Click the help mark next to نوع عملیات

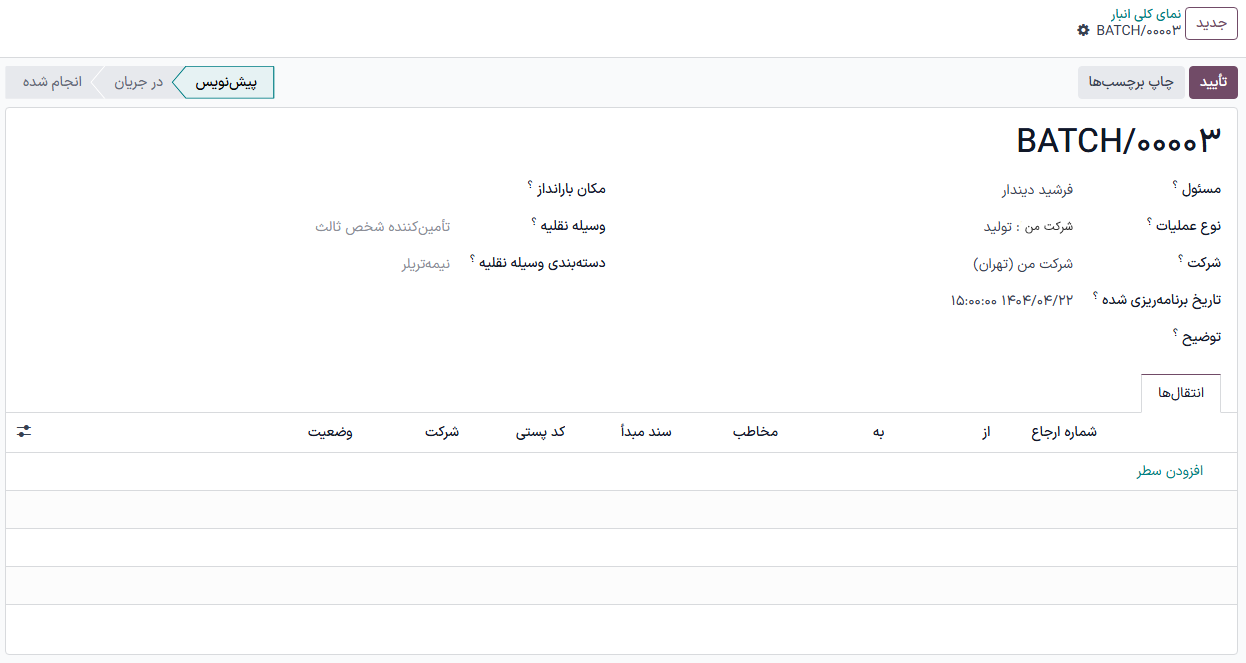click(x=1150, y=222)
